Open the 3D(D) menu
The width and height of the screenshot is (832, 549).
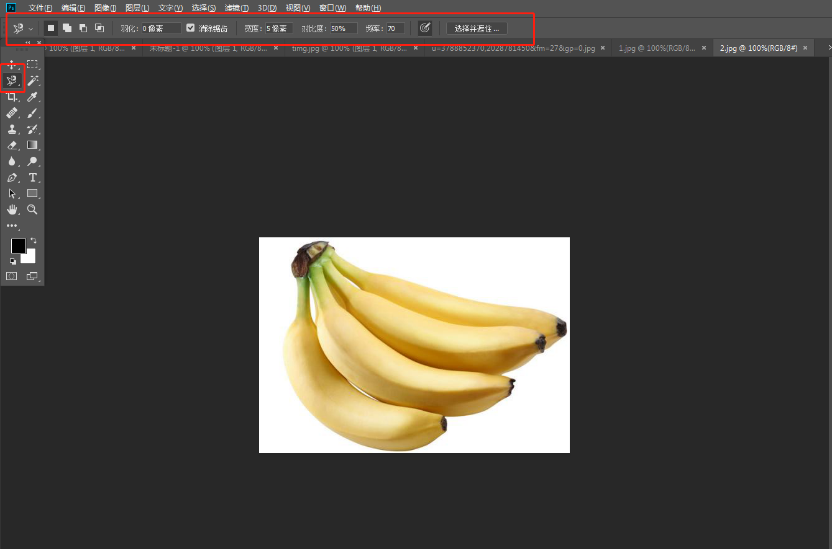(x=267, y=8)
